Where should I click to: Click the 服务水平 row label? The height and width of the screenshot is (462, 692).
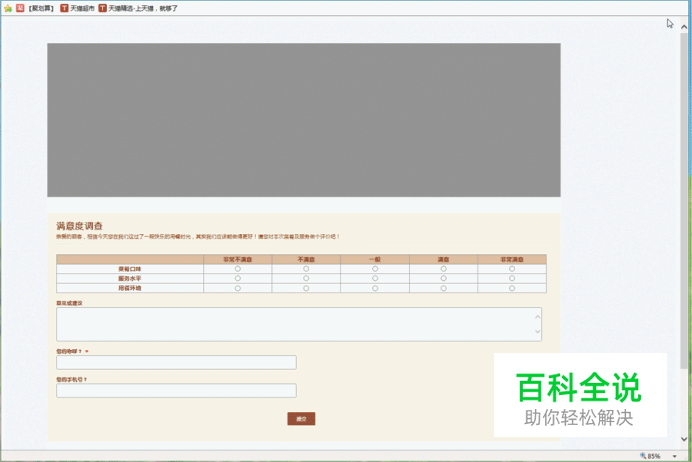click(x=130, y=278)
